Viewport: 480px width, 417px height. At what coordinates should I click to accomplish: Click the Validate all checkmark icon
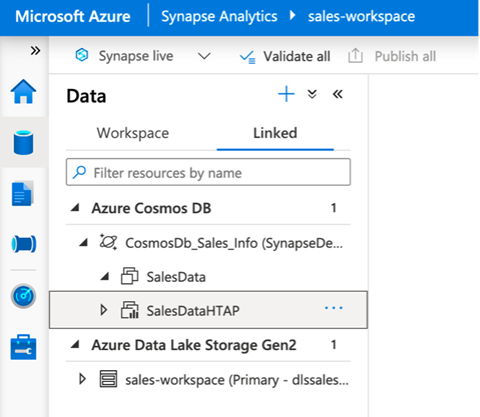(248, 57)
